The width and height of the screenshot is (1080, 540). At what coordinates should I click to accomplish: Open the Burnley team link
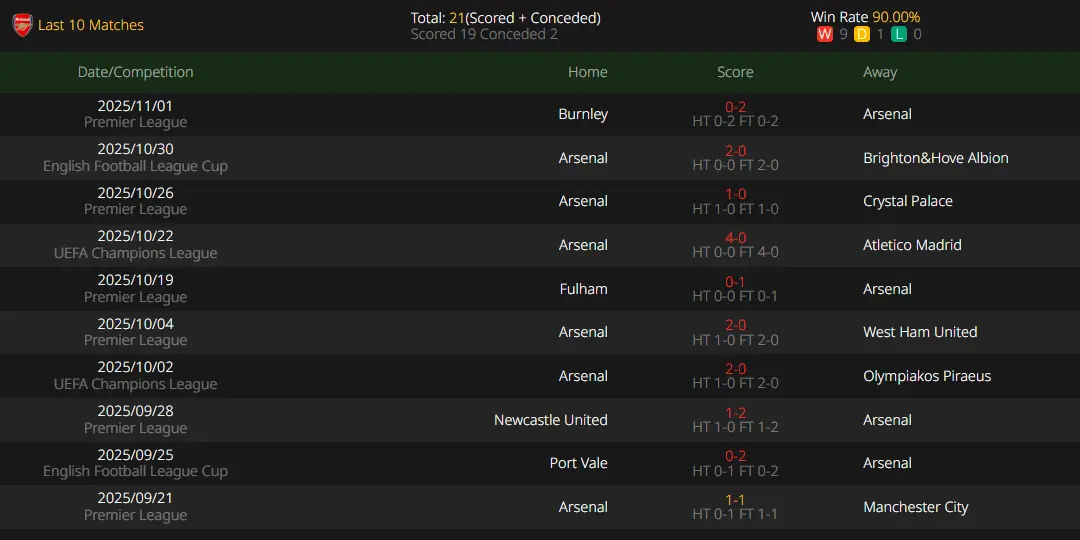click(x=583, y=114)
